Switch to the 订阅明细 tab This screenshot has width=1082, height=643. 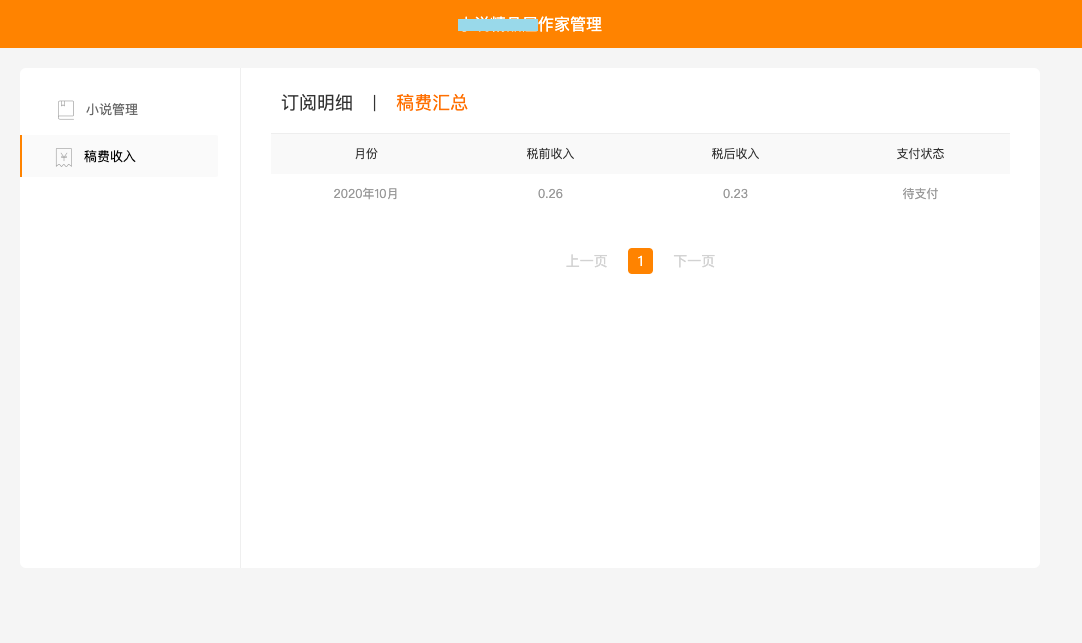(x=317, y=103)
